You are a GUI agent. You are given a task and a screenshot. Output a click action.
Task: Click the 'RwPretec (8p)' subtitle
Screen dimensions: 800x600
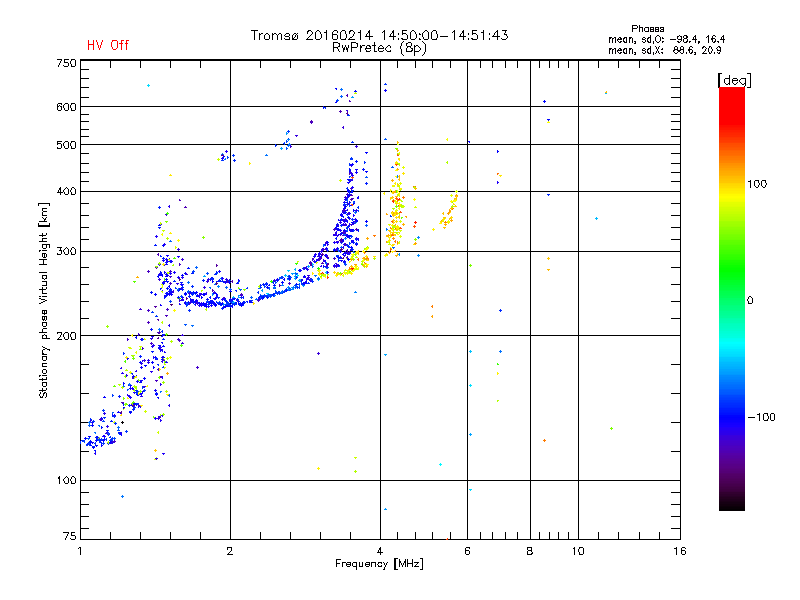[379, 48]
